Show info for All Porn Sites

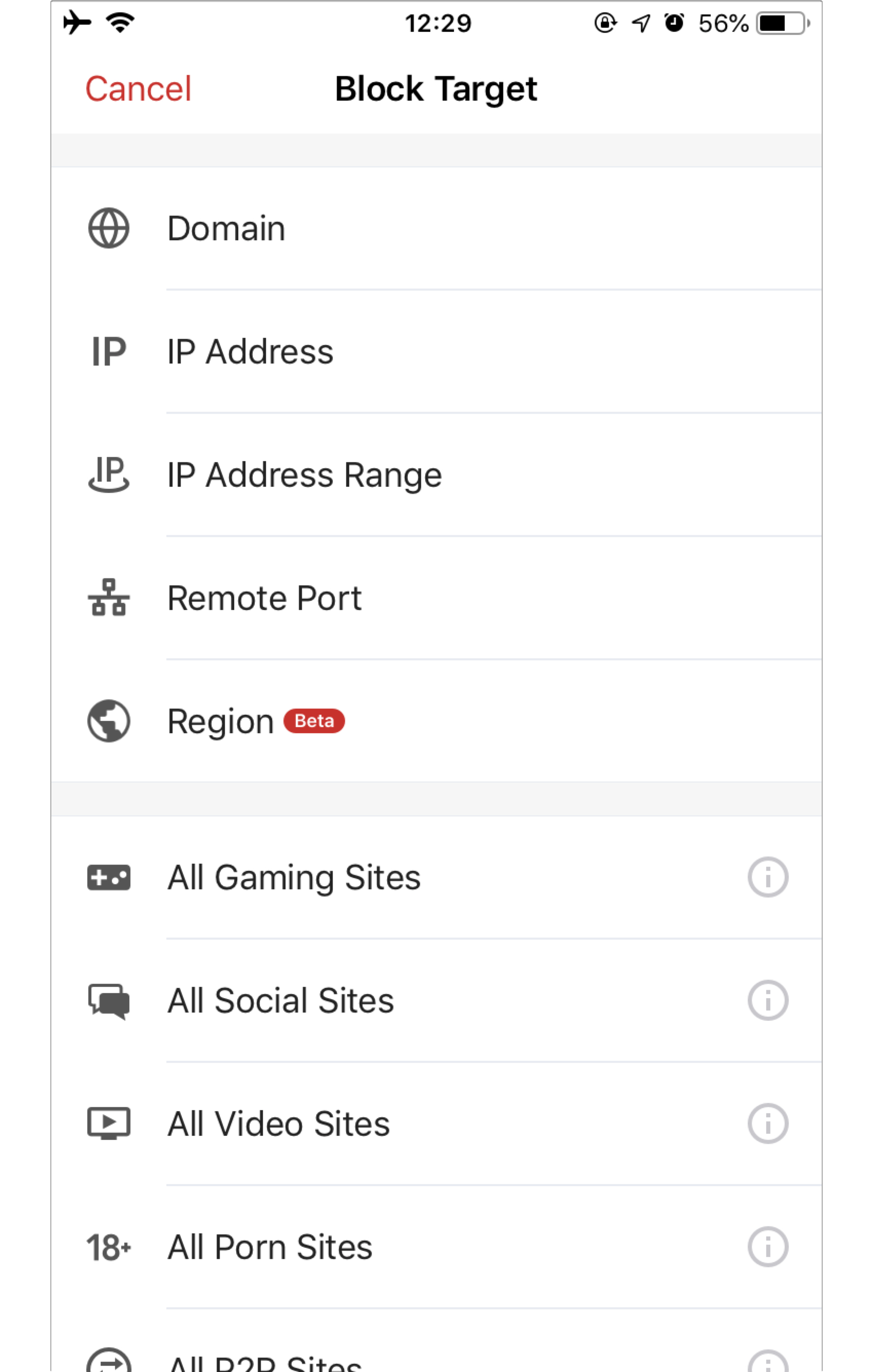point(768,1247)
